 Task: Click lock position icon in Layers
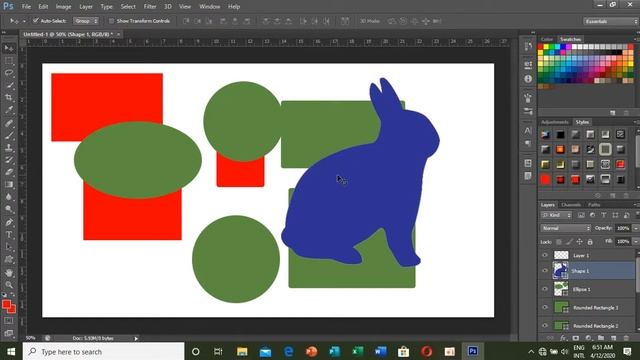coord(579,242)
